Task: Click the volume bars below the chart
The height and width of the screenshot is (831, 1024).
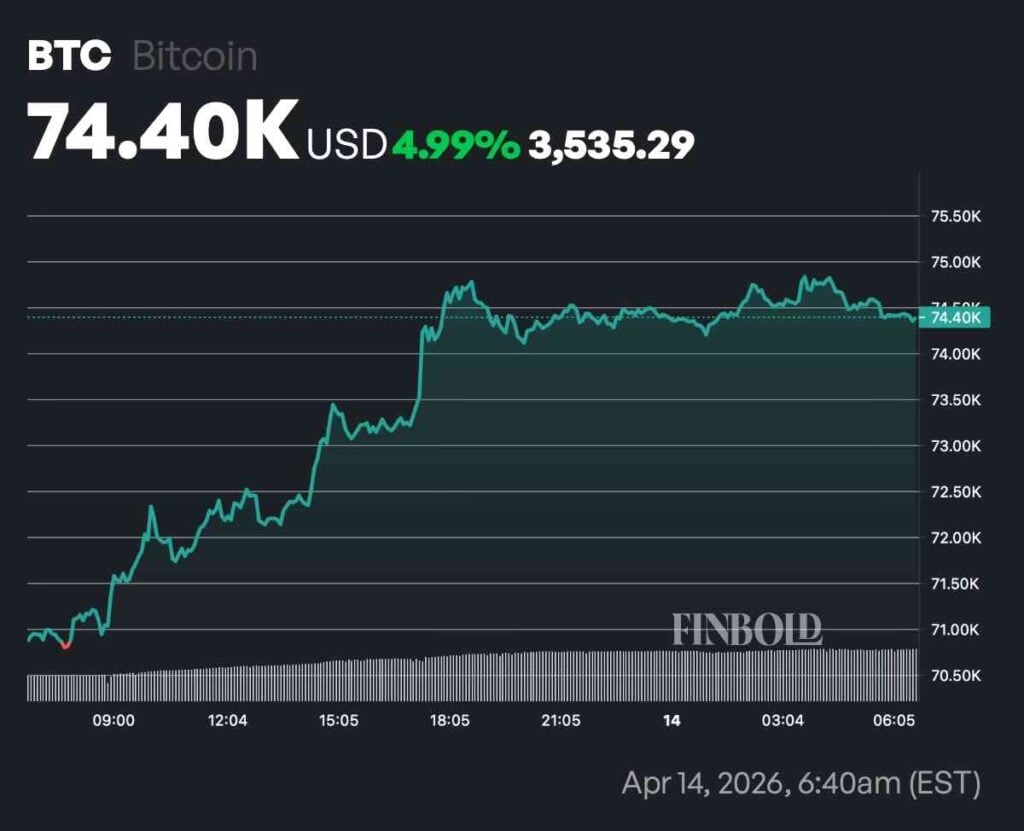Action: [470, 676]
